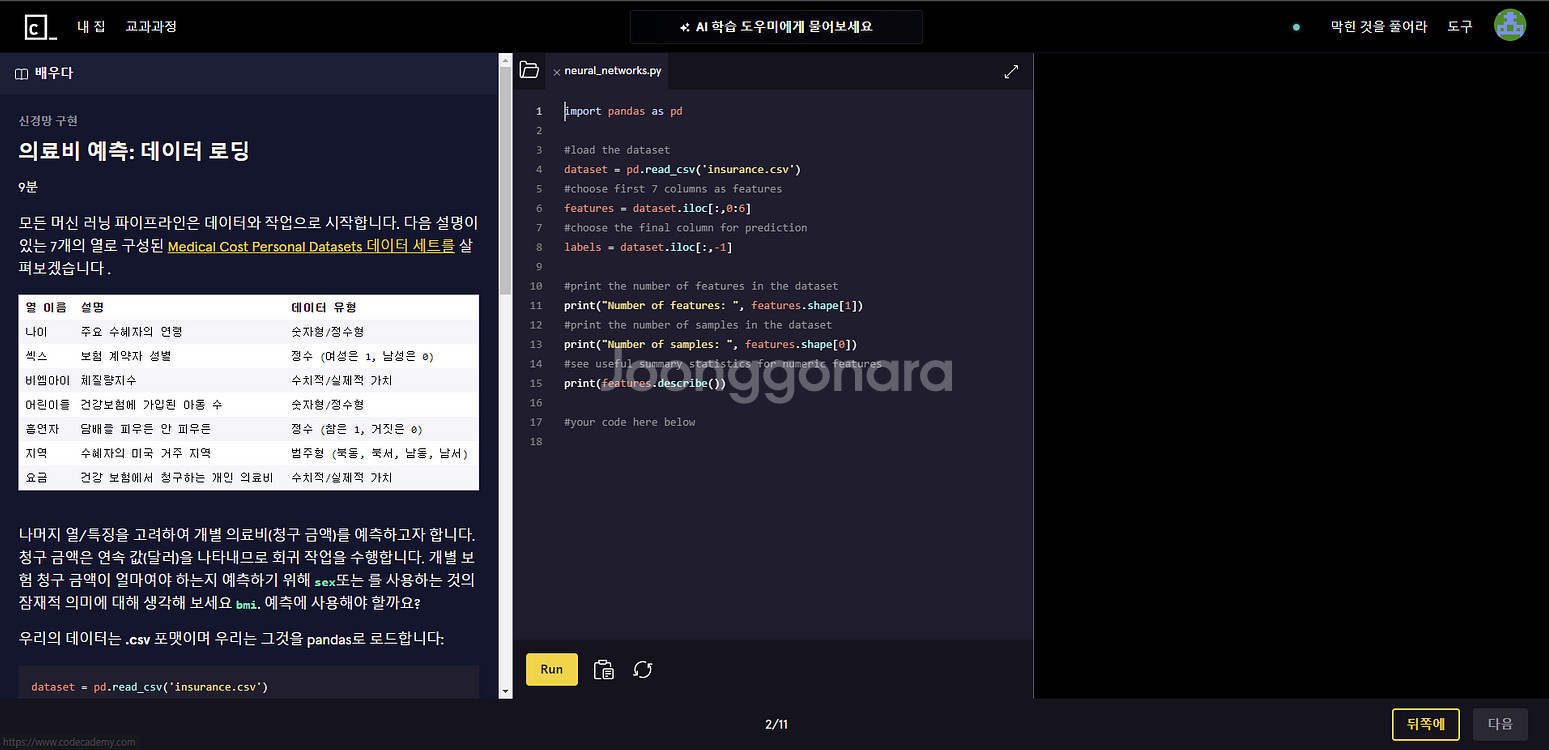
Task: Open the 내 집 menu
Action: (91, 26)
